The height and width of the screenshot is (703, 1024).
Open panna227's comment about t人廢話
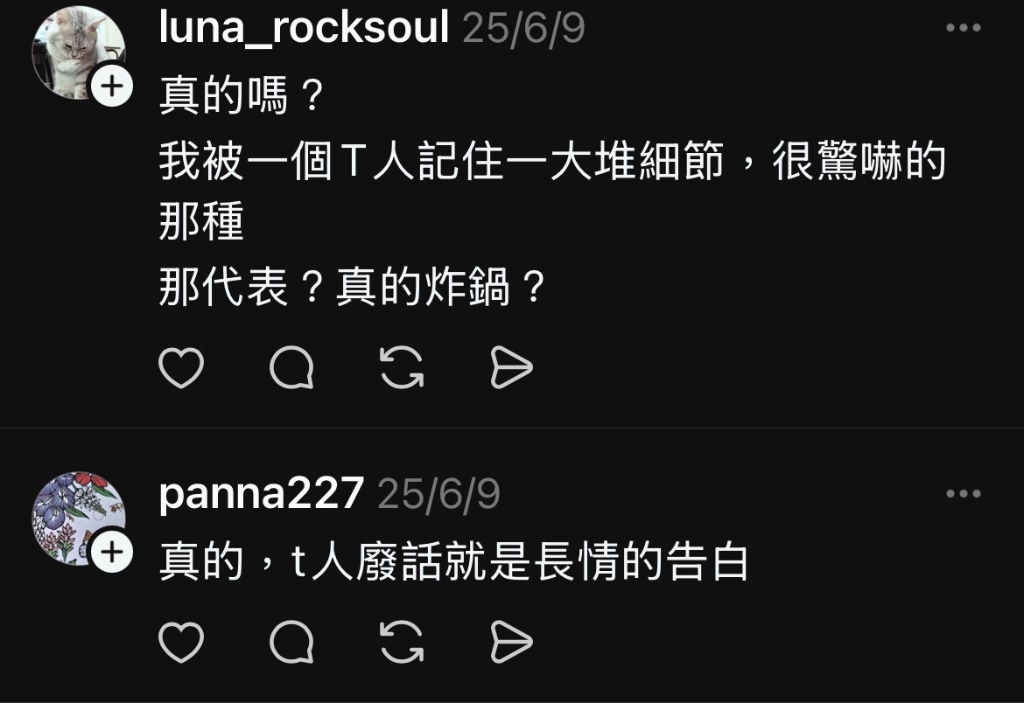click(454, 562)
